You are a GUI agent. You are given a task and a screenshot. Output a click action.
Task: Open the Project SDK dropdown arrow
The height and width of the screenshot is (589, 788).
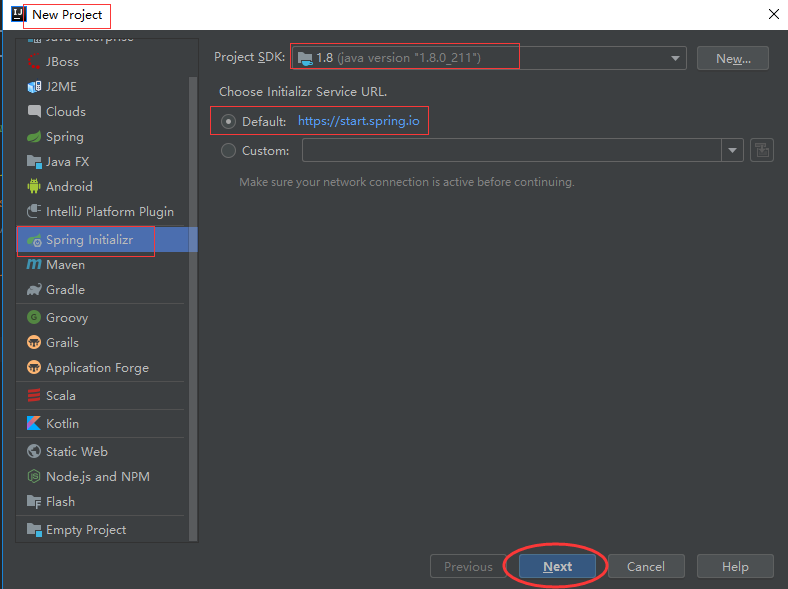[675, 58]
